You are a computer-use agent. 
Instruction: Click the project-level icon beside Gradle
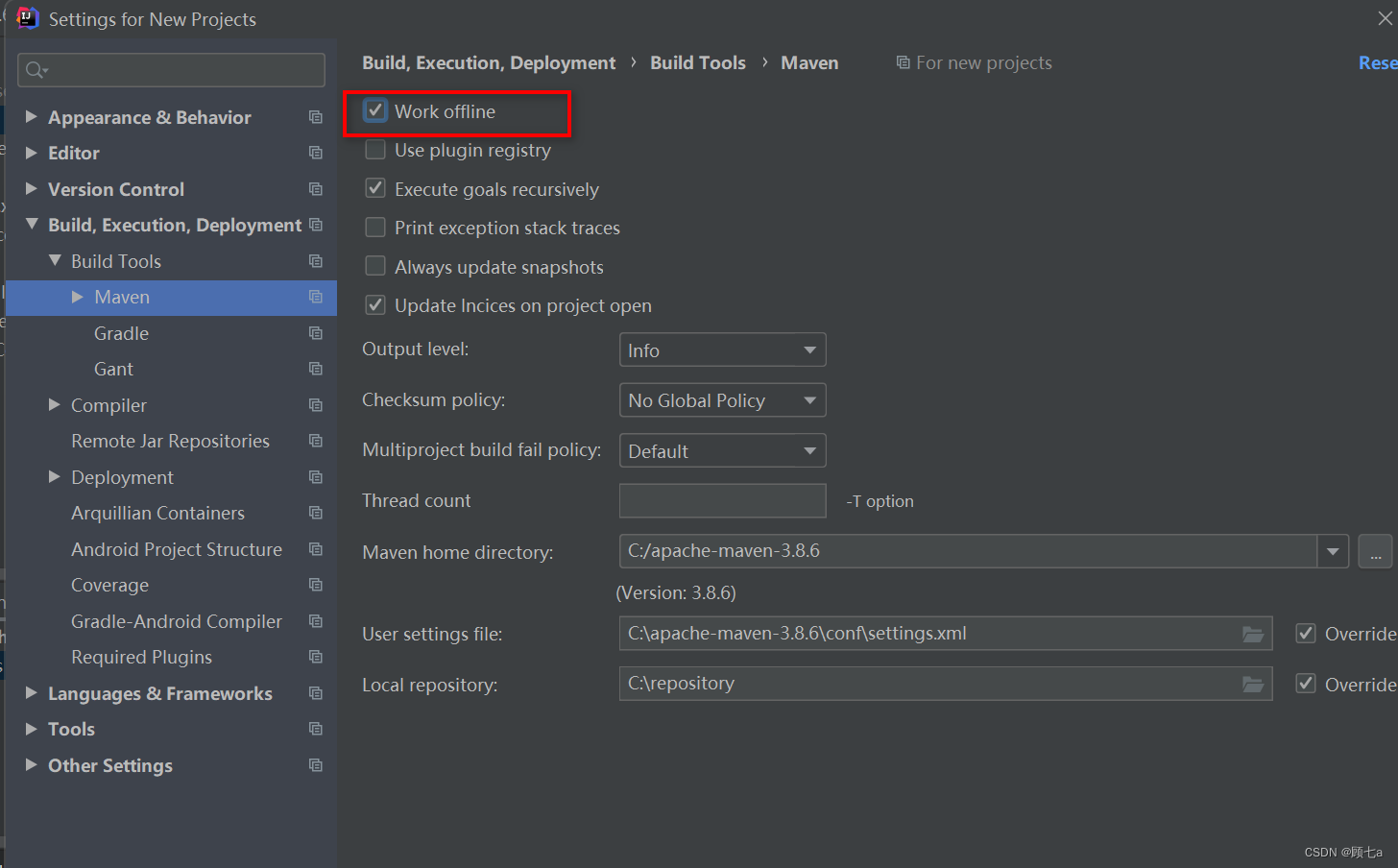point(315,333)
